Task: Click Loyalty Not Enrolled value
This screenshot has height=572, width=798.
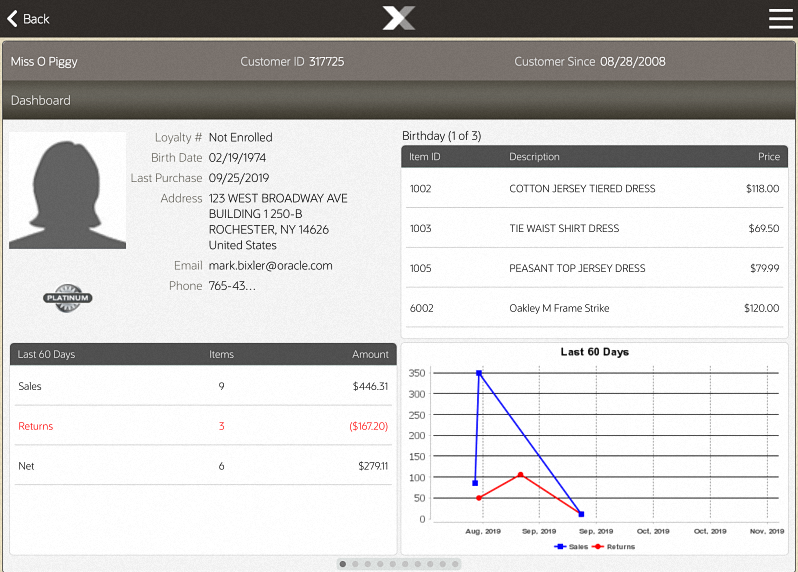Action: point(241,137)
